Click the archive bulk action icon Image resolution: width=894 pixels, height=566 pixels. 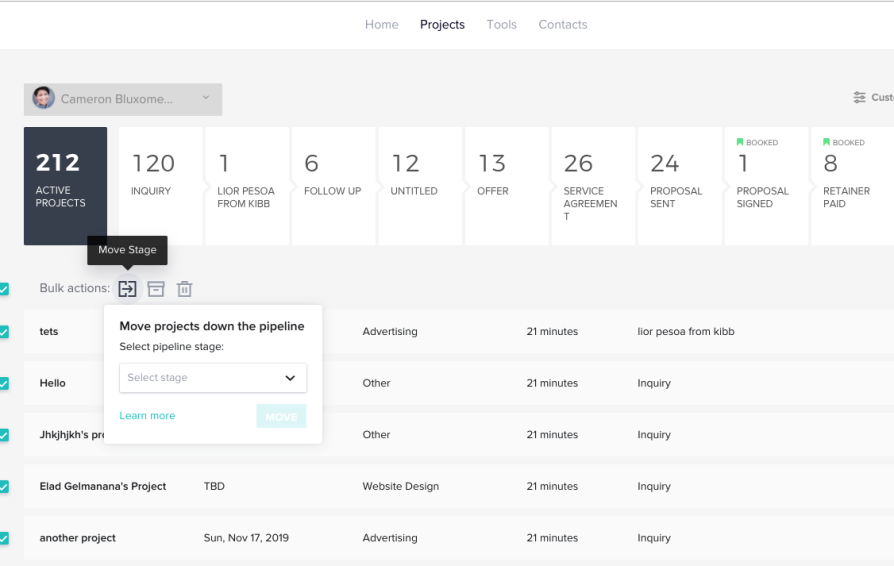pyautogui.click(x=156, y=289)
